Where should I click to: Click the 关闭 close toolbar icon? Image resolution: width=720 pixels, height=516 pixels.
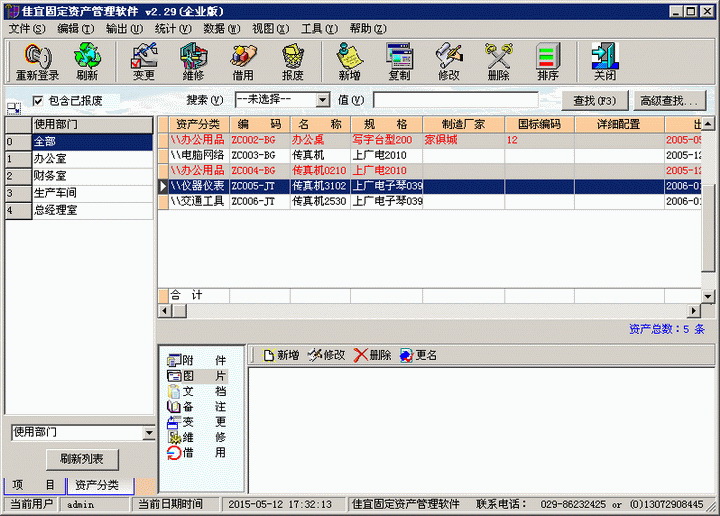tap(605, 62)
